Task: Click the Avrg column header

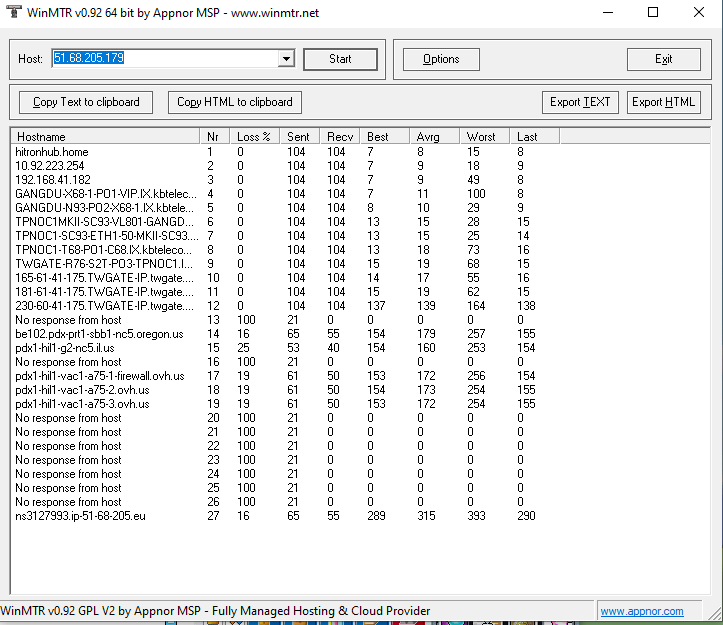Action: pyautogui.click(x=434, y=136)
